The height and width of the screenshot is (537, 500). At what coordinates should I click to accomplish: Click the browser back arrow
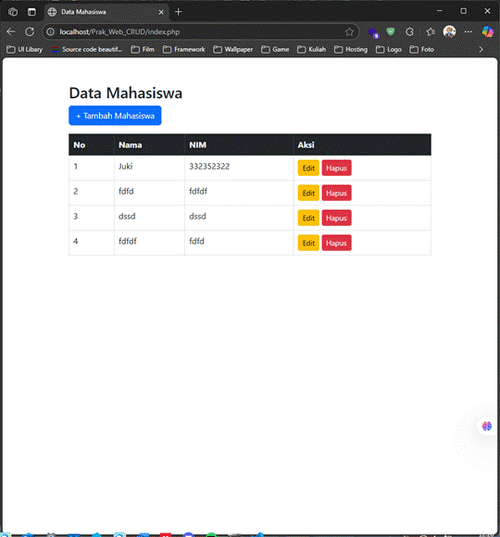11,32
